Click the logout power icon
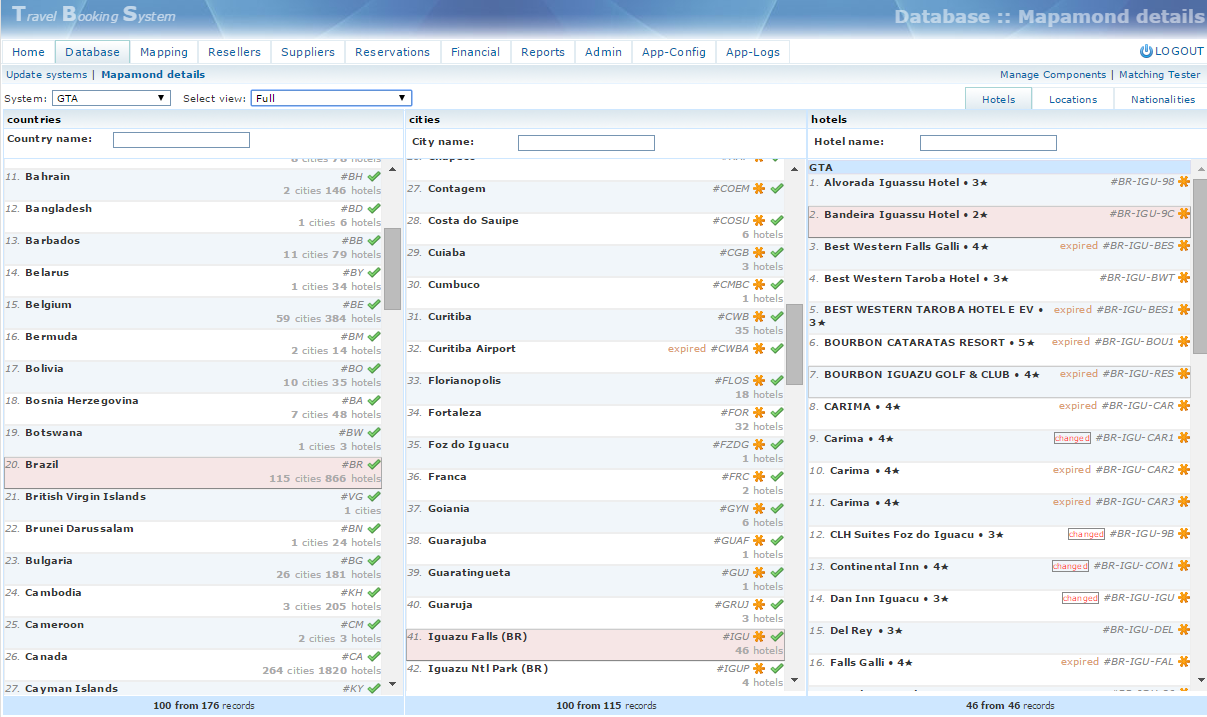Screen dimensions: 1207x717 [x=1146, y=51]
